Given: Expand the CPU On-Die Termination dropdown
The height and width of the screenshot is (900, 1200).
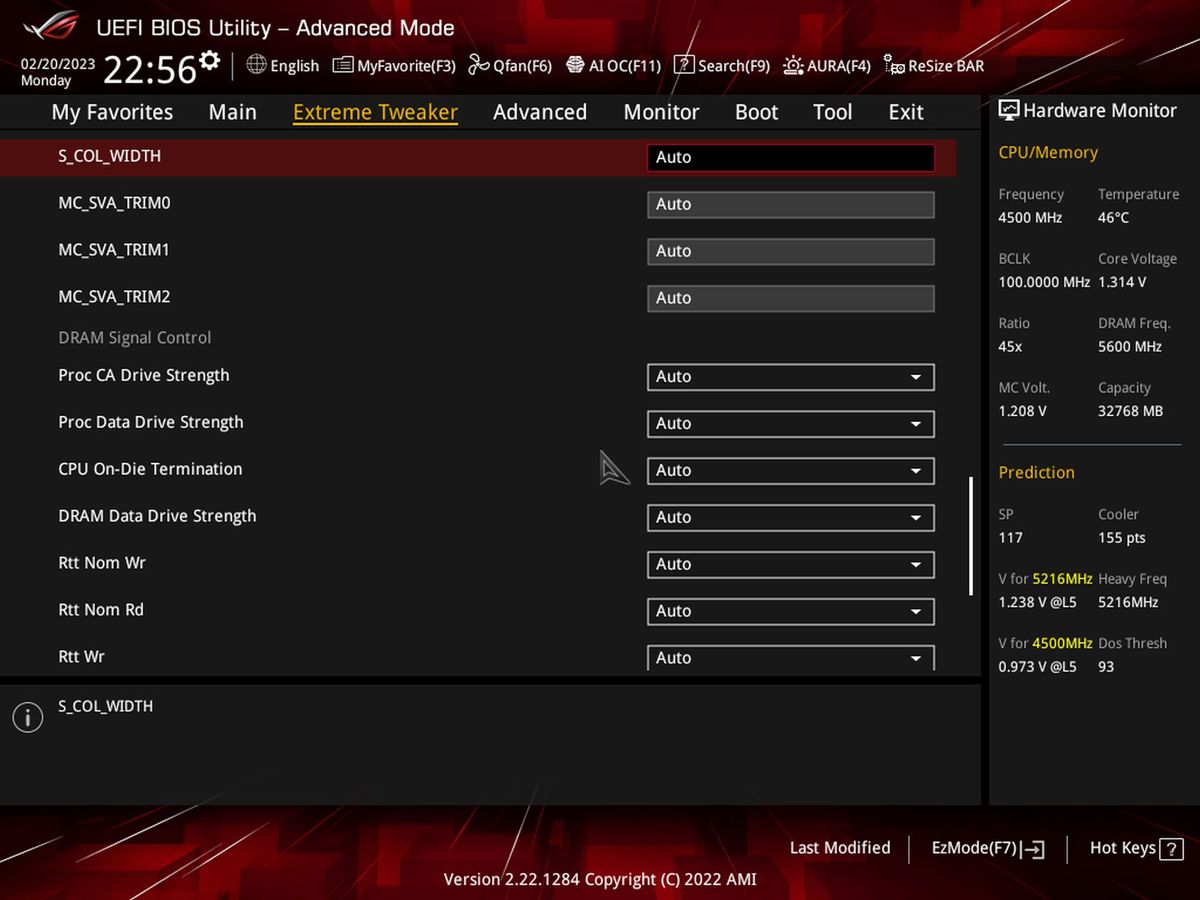Looking at the screenshot, I should [x=791, y=471].
